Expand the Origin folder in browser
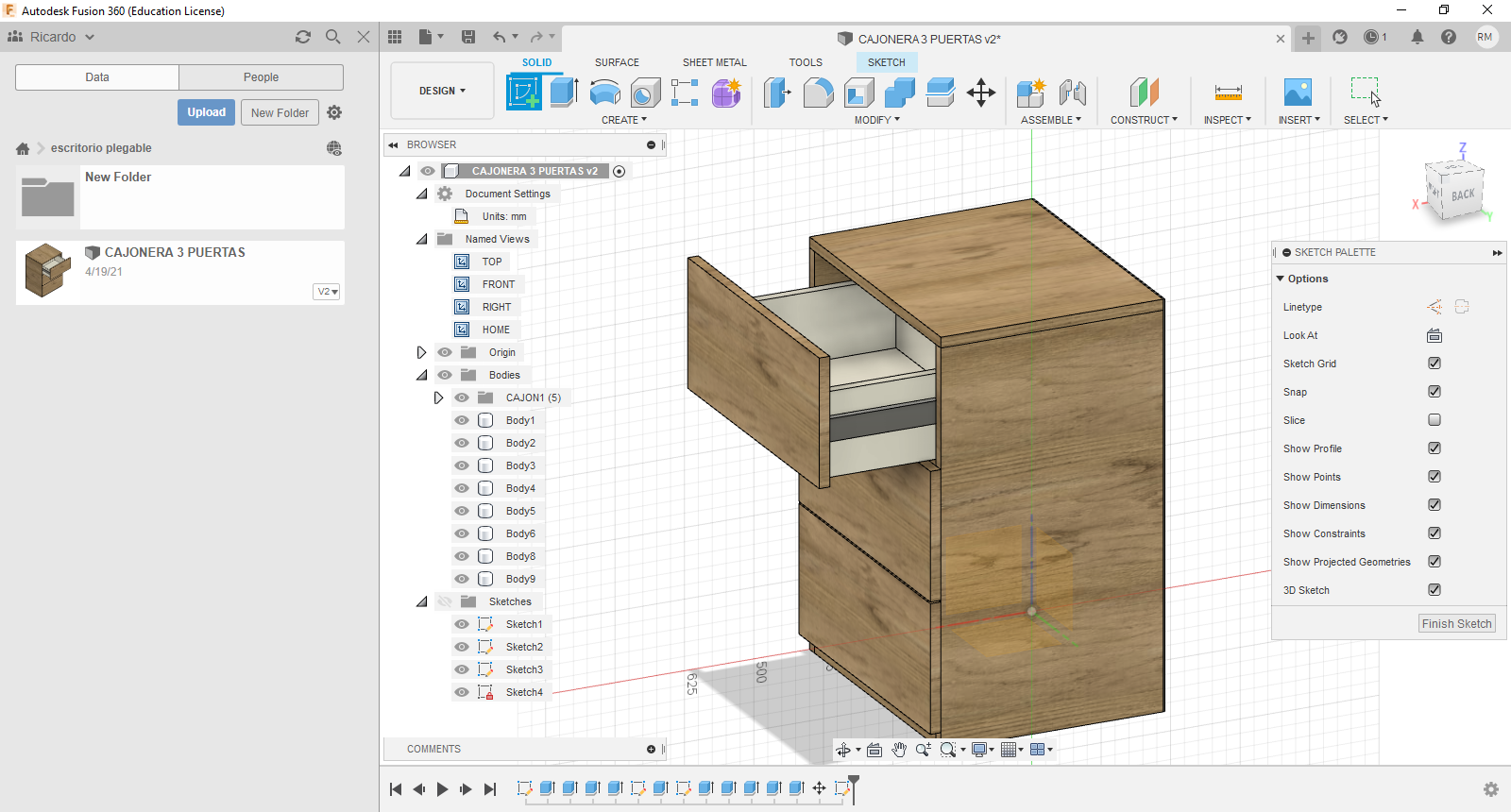Image resolution: width=1511 pixels, height=812 pixels. click(421, 352)
